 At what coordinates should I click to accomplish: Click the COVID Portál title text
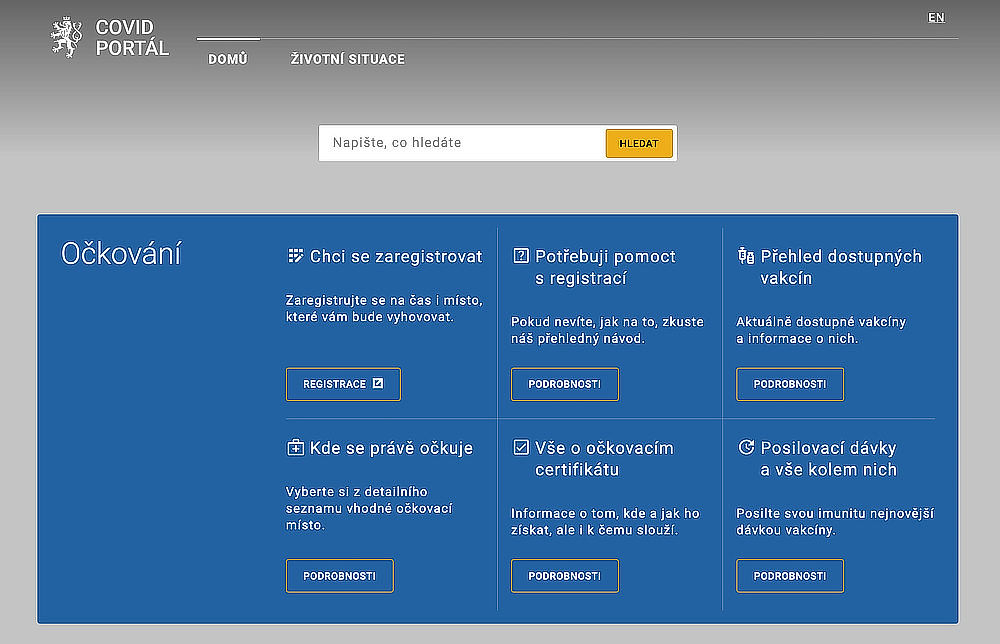132,38
